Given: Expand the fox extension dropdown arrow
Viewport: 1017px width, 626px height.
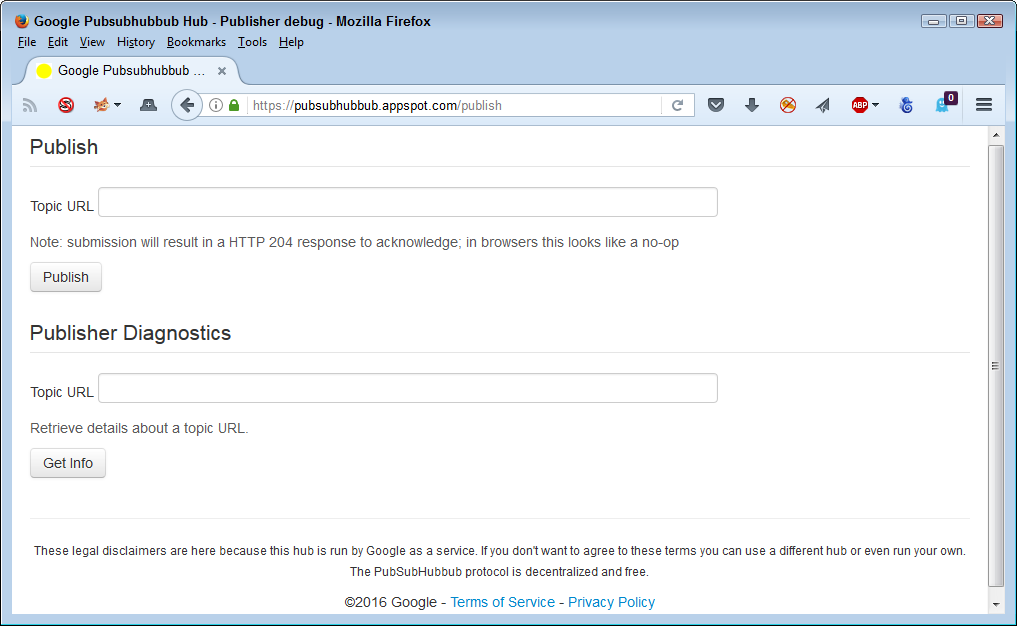Looking at the screenshot, I should [x=117, y=105].
